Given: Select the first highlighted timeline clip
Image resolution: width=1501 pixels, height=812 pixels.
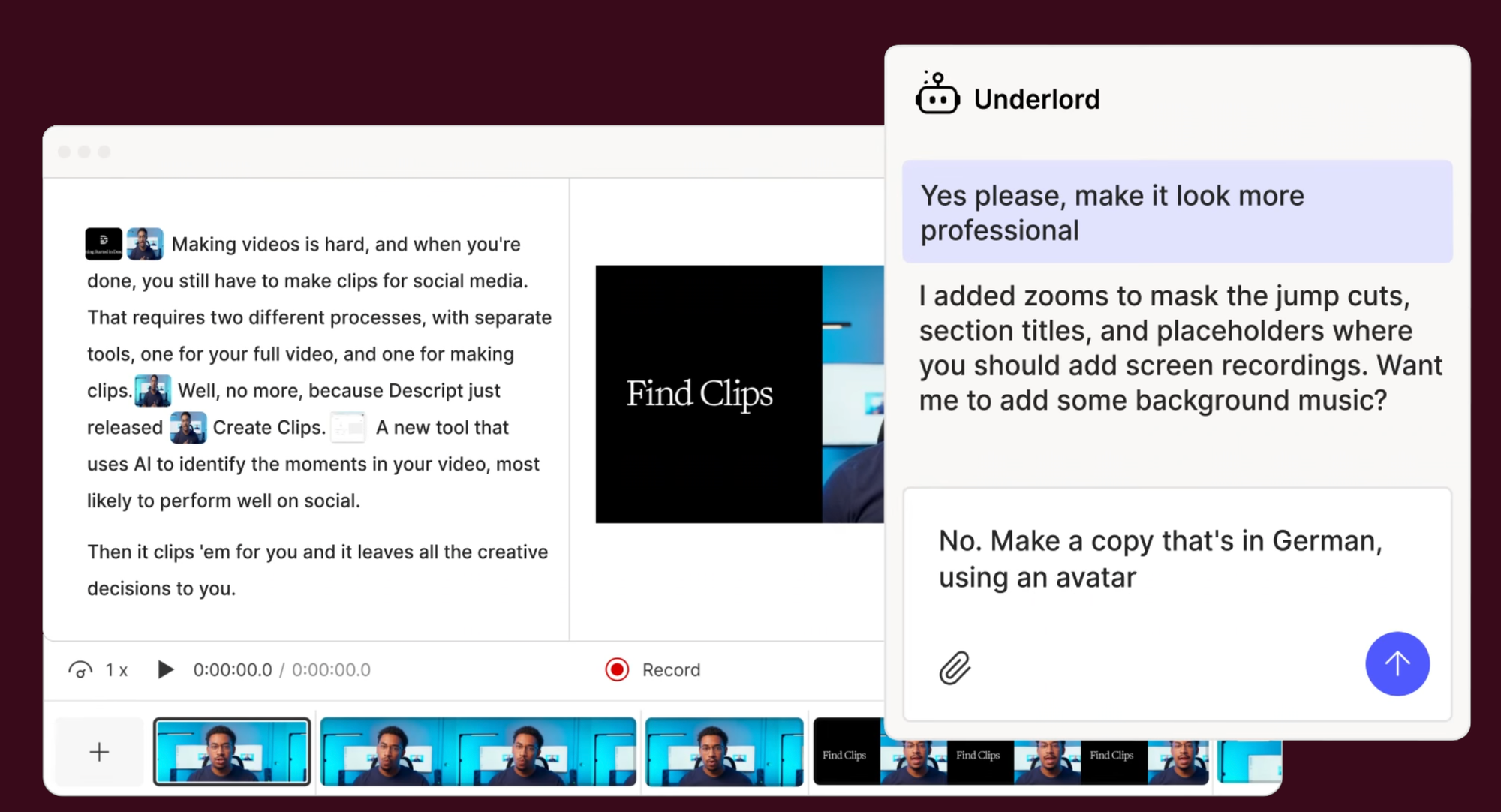Looking at the screenshot, I should tap(232, 752).
